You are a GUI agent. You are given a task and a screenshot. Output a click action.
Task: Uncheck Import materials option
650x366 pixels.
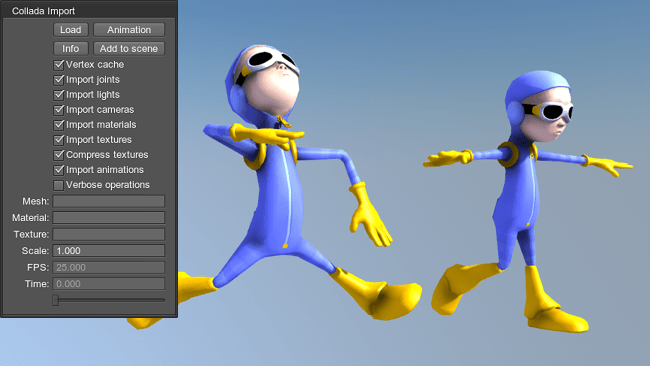click(x=58, y=125)
